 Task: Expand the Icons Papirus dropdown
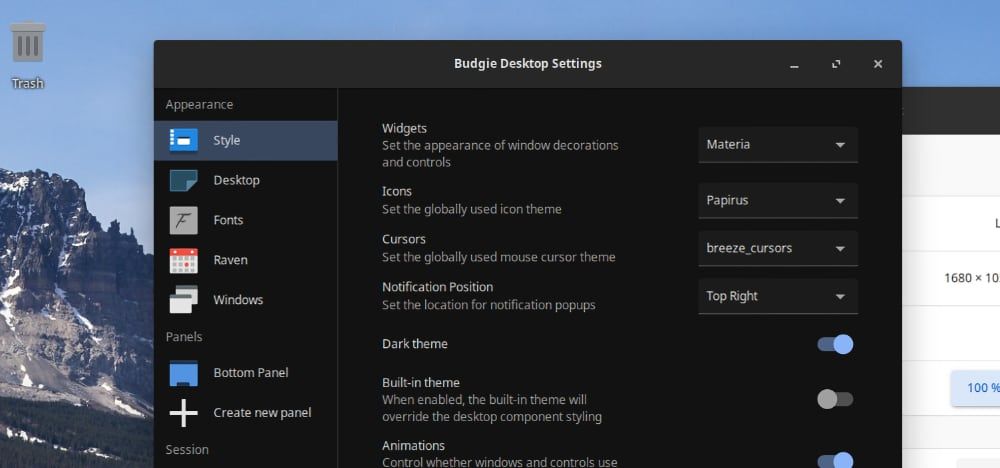tap(778, 200)
